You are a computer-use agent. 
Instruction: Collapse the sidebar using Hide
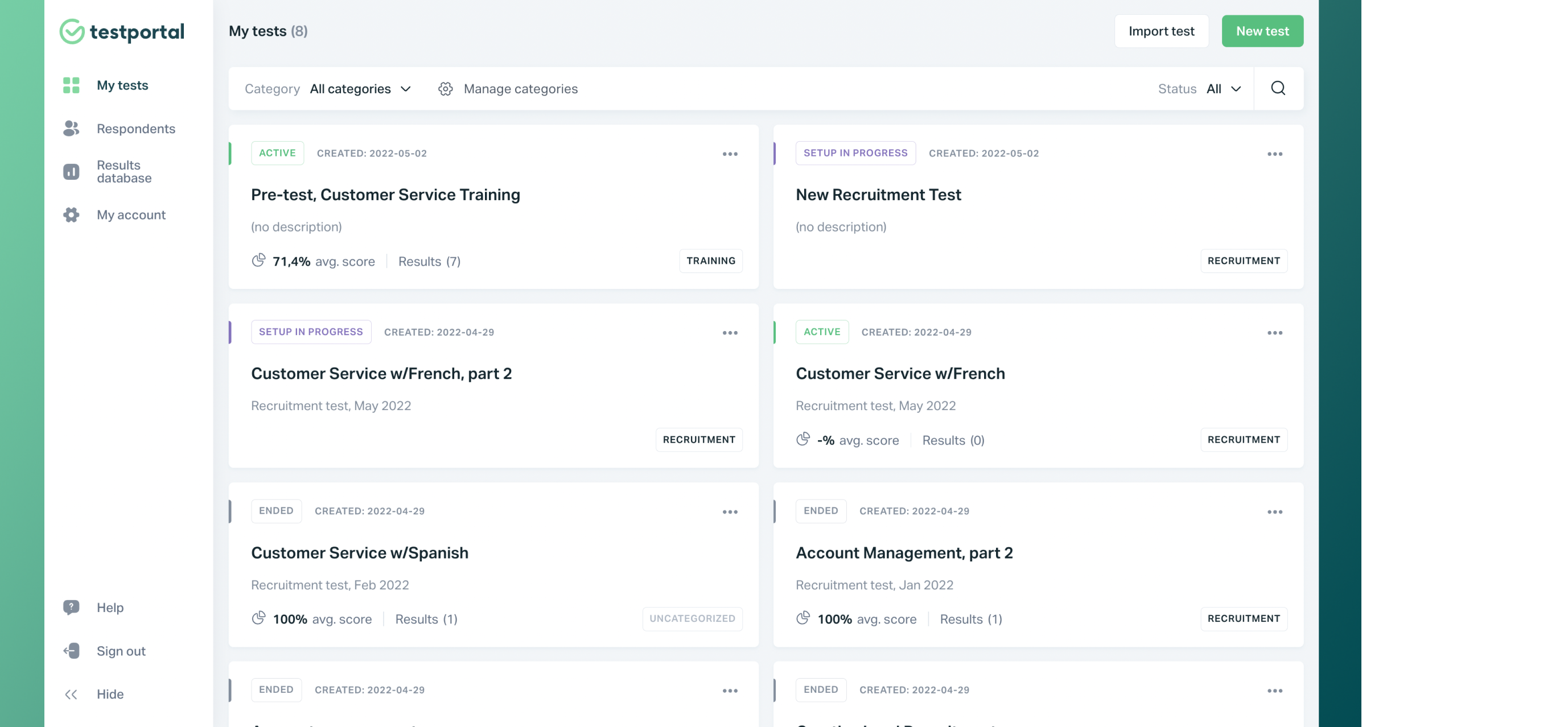pyautogui.click(x=109, y=694)
